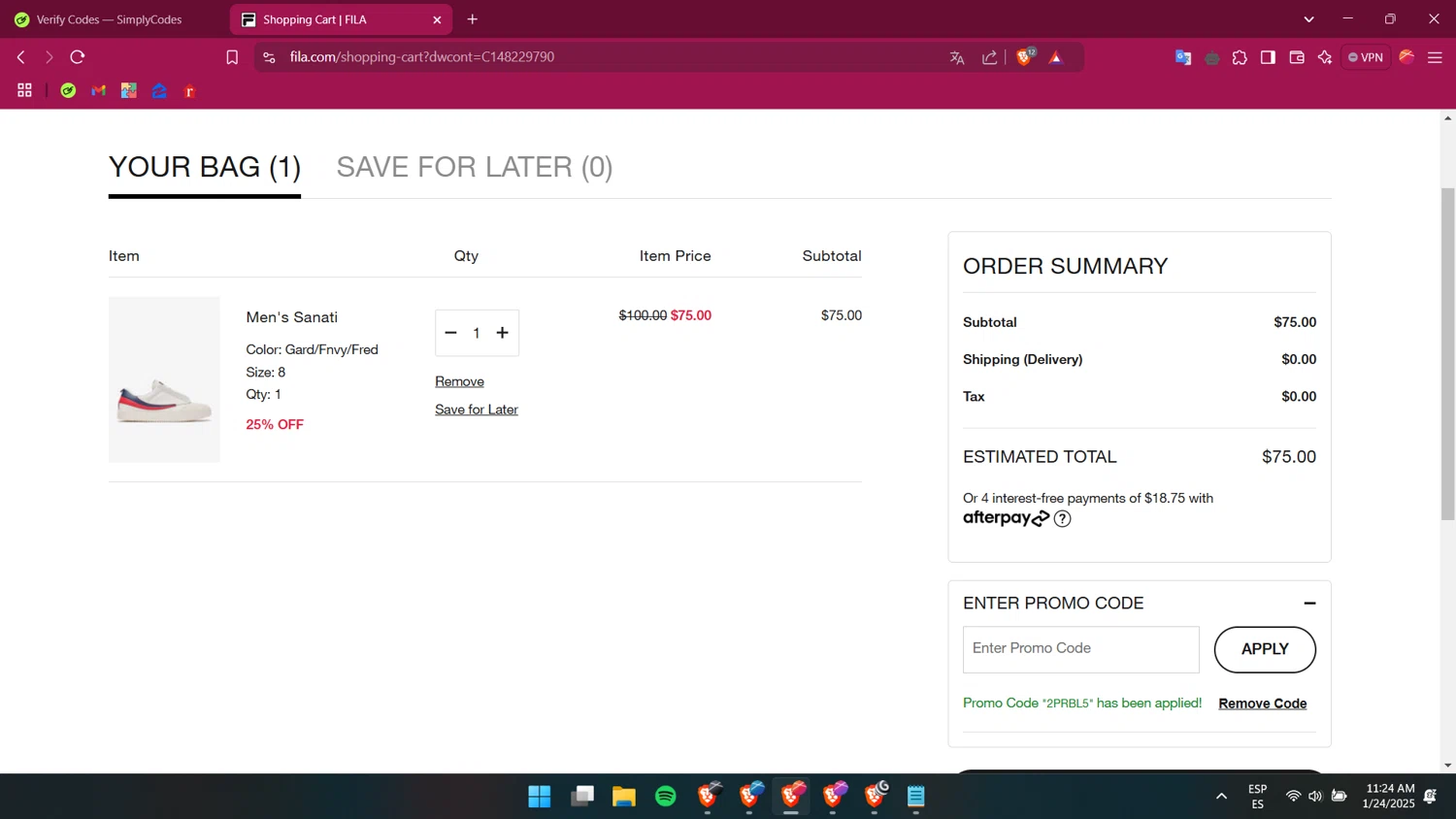Decrease Men's Sanati quantity with minus
This screenshot has height=819, width=1456.
pos(450,333)
